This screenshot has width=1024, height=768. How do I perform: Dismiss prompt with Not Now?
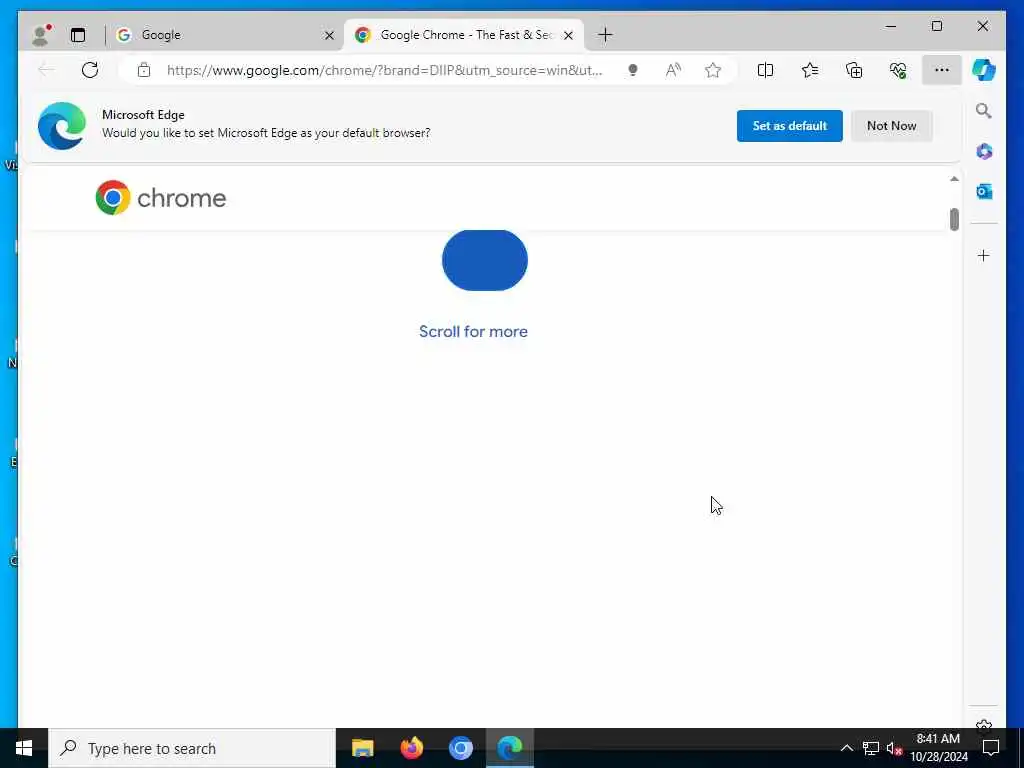point(891,126)
